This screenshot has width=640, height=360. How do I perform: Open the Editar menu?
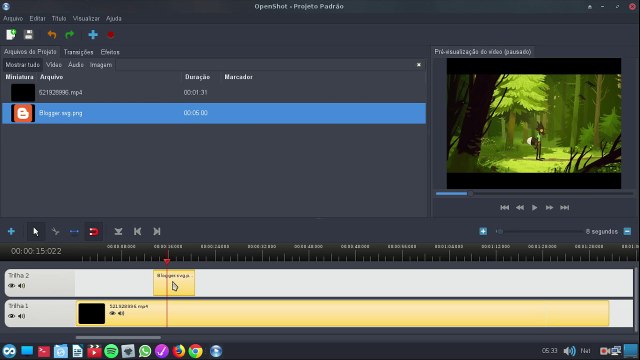point(37,18)
